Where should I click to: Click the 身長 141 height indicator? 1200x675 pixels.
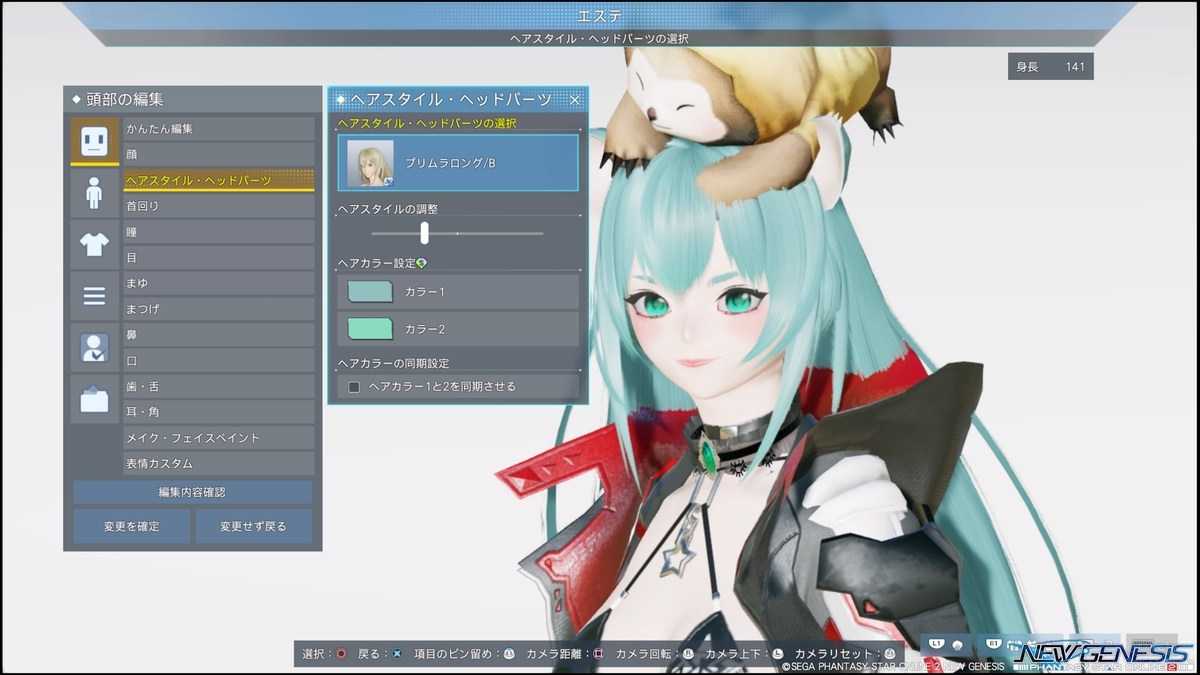[x=1051, y=67]
